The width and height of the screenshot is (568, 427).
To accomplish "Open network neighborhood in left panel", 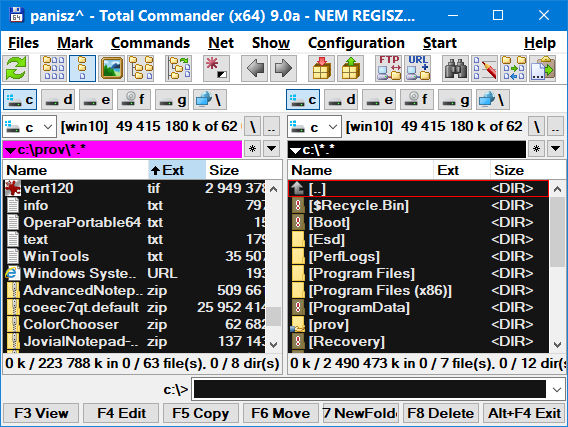I will pyautogui.click(x=210, y=100).
